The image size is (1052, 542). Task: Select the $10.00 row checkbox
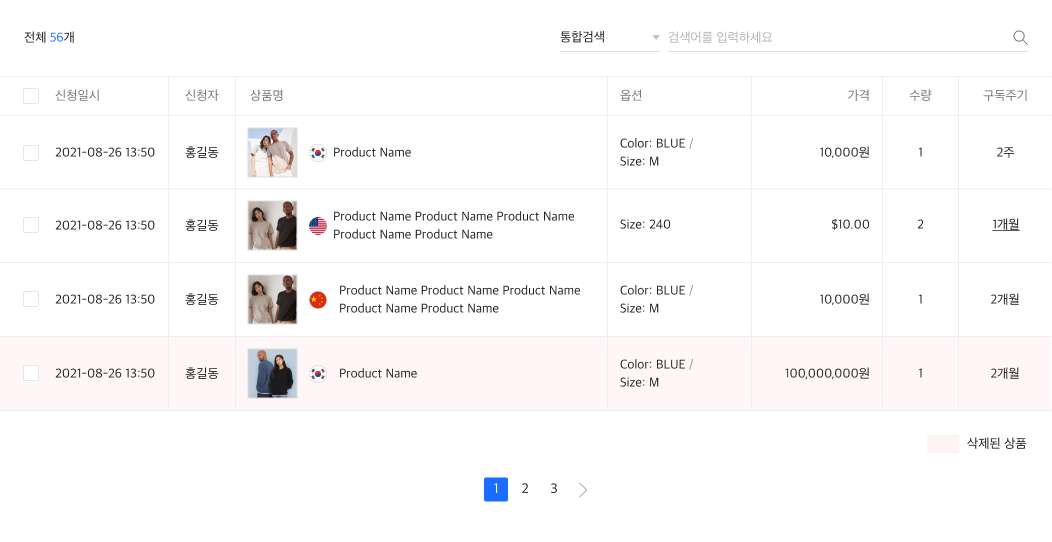pyautogui.click(x=31, y=226)
